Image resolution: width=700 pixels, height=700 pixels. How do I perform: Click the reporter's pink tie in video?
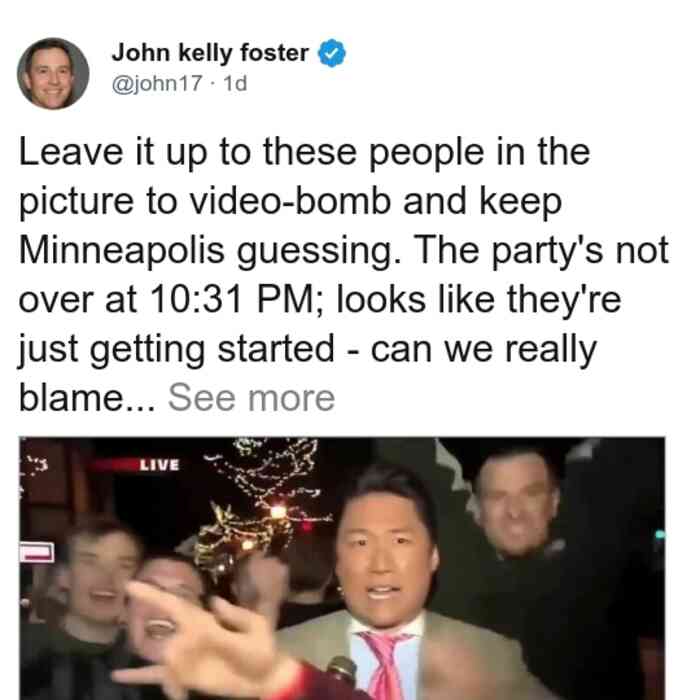384,665
